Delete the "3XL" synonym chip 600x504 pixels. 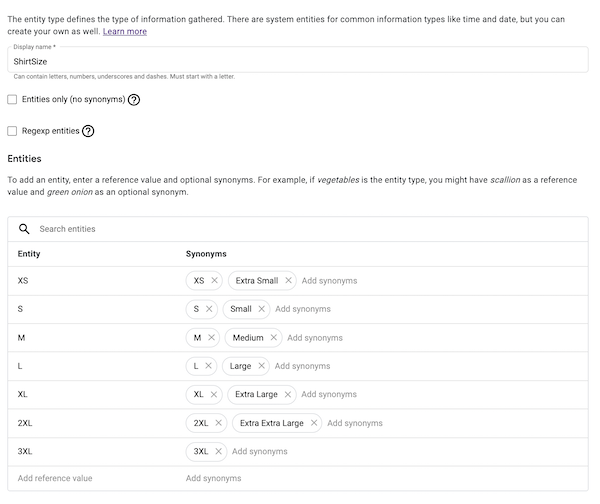[219, 451]
